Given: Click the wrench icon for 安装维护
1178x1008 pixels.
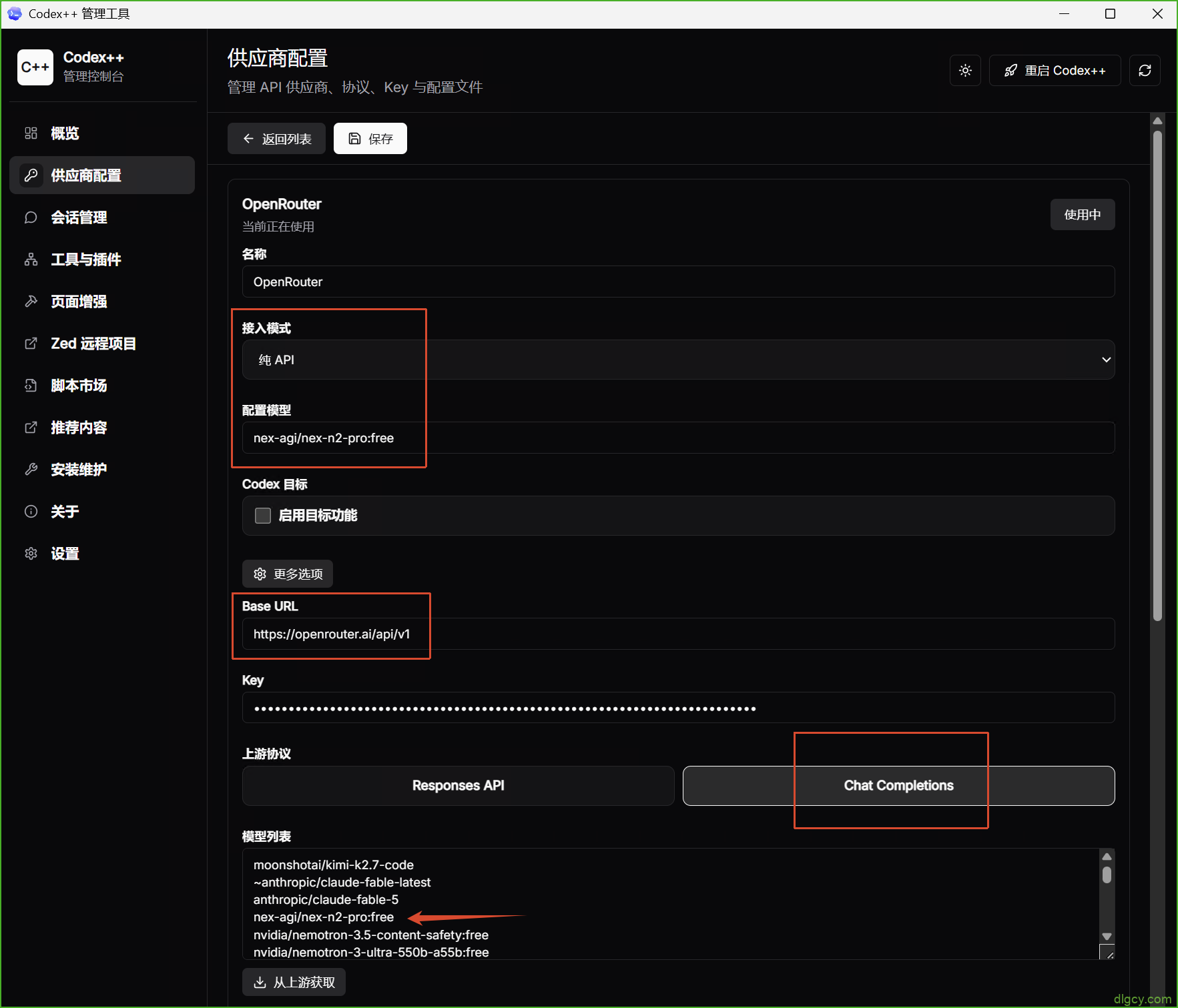Looking at the screenshot, I should (x=31, y=470).
